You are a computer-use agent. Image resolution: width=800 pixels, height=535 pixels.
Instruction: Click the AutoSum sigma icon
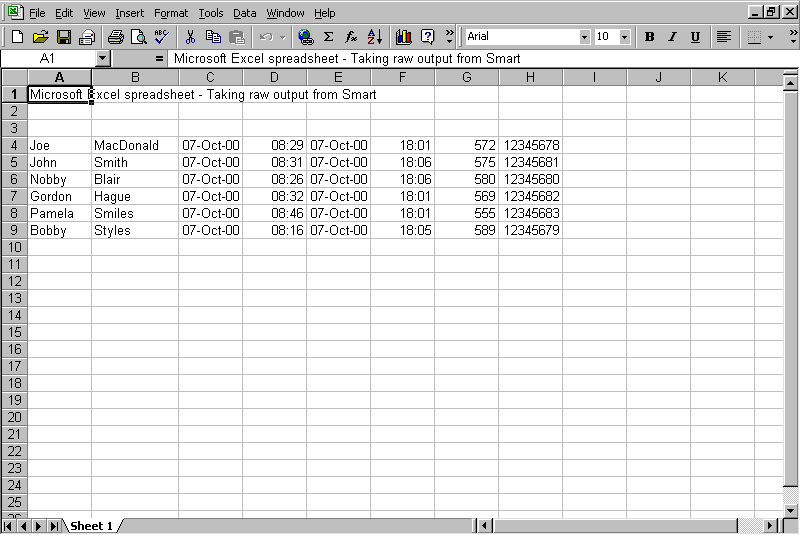point(329,37)
